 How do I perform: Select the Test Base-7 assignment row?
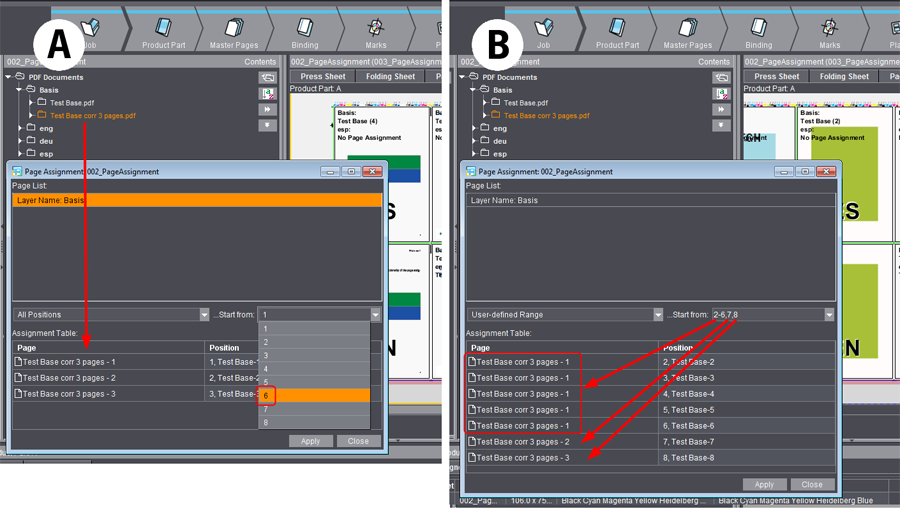coord(746,442)
